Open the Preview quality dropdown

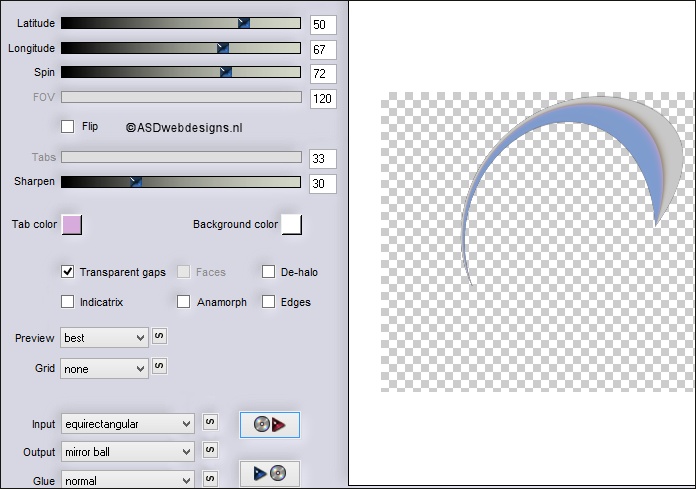point(104,338)
